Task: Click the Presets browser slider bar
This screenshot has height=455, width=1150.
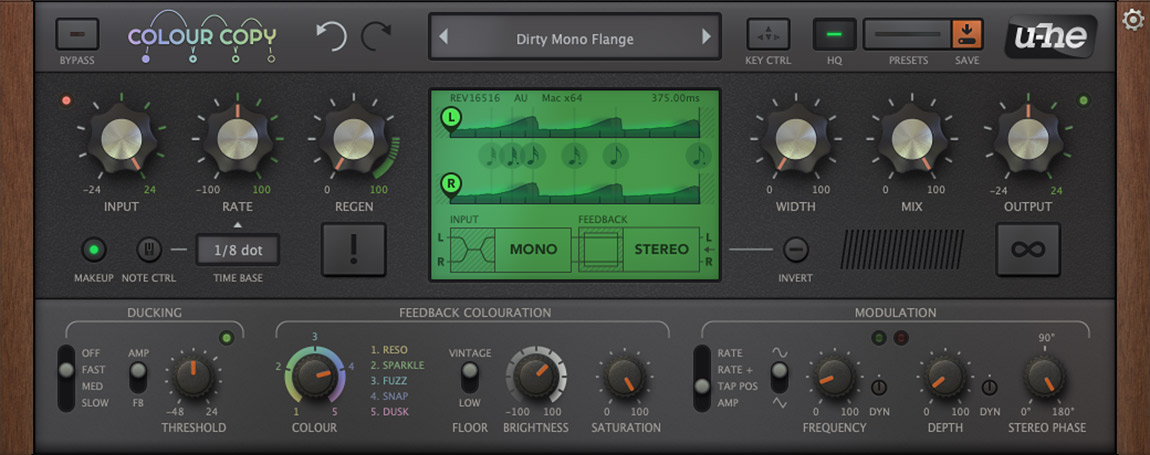Action: pyautogui.click(x=907, y=35)
